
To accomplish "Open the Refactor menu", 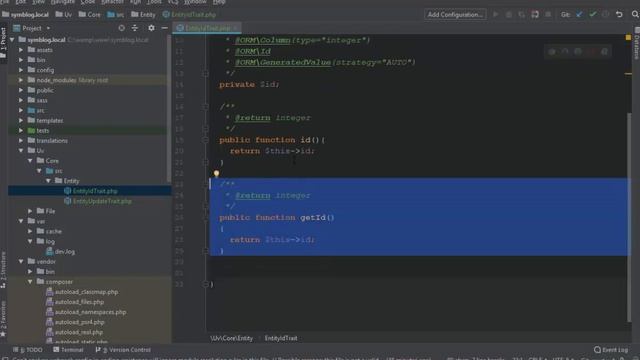I will [x=112, y=2].
